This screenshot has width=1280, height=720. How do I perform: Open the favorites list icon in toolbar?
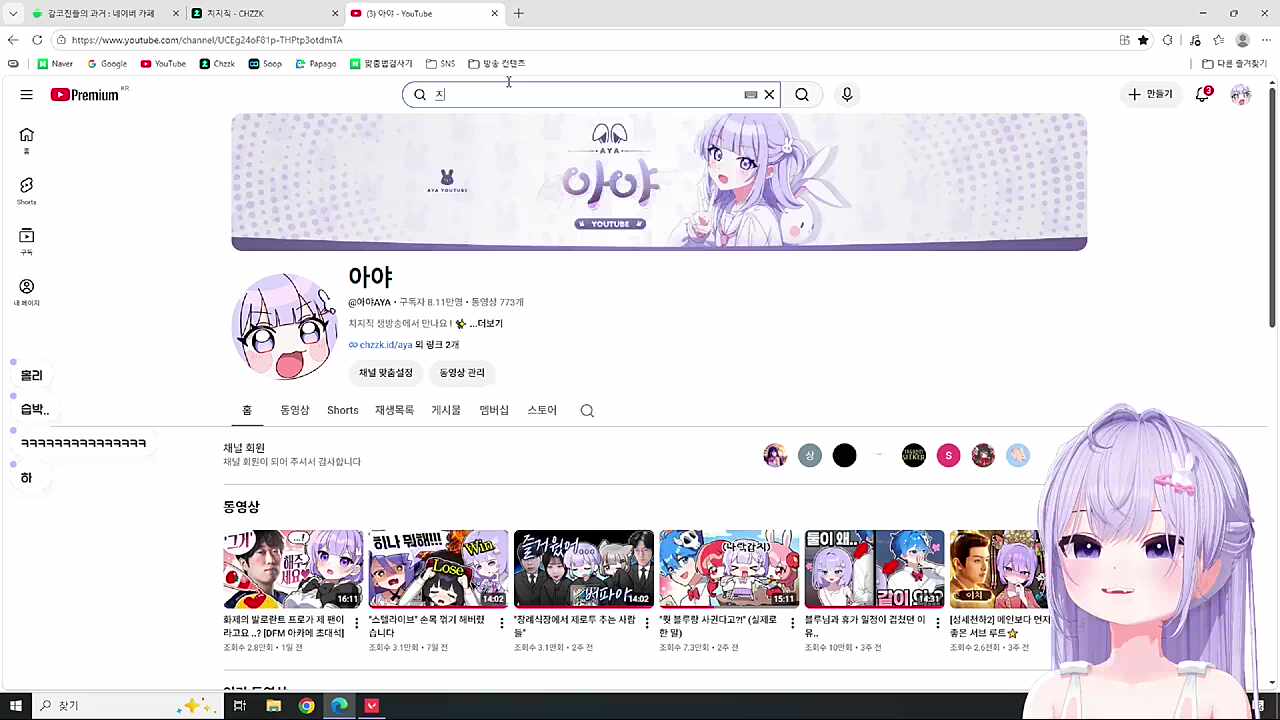pos(1218,40)
